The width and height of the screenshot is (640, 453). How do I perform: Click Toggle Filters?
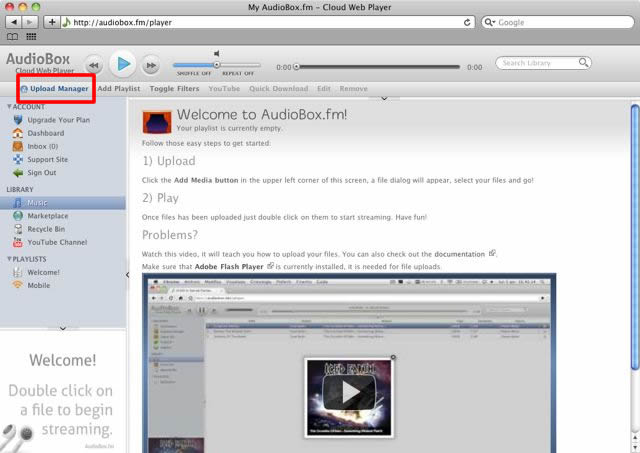[x=174, y=89]
